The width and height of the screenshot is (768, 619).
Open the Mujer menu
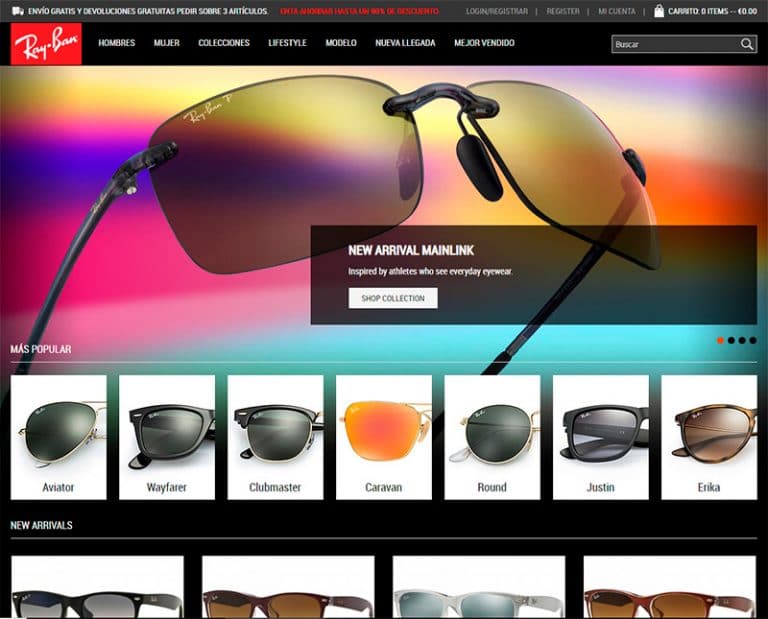167,43
